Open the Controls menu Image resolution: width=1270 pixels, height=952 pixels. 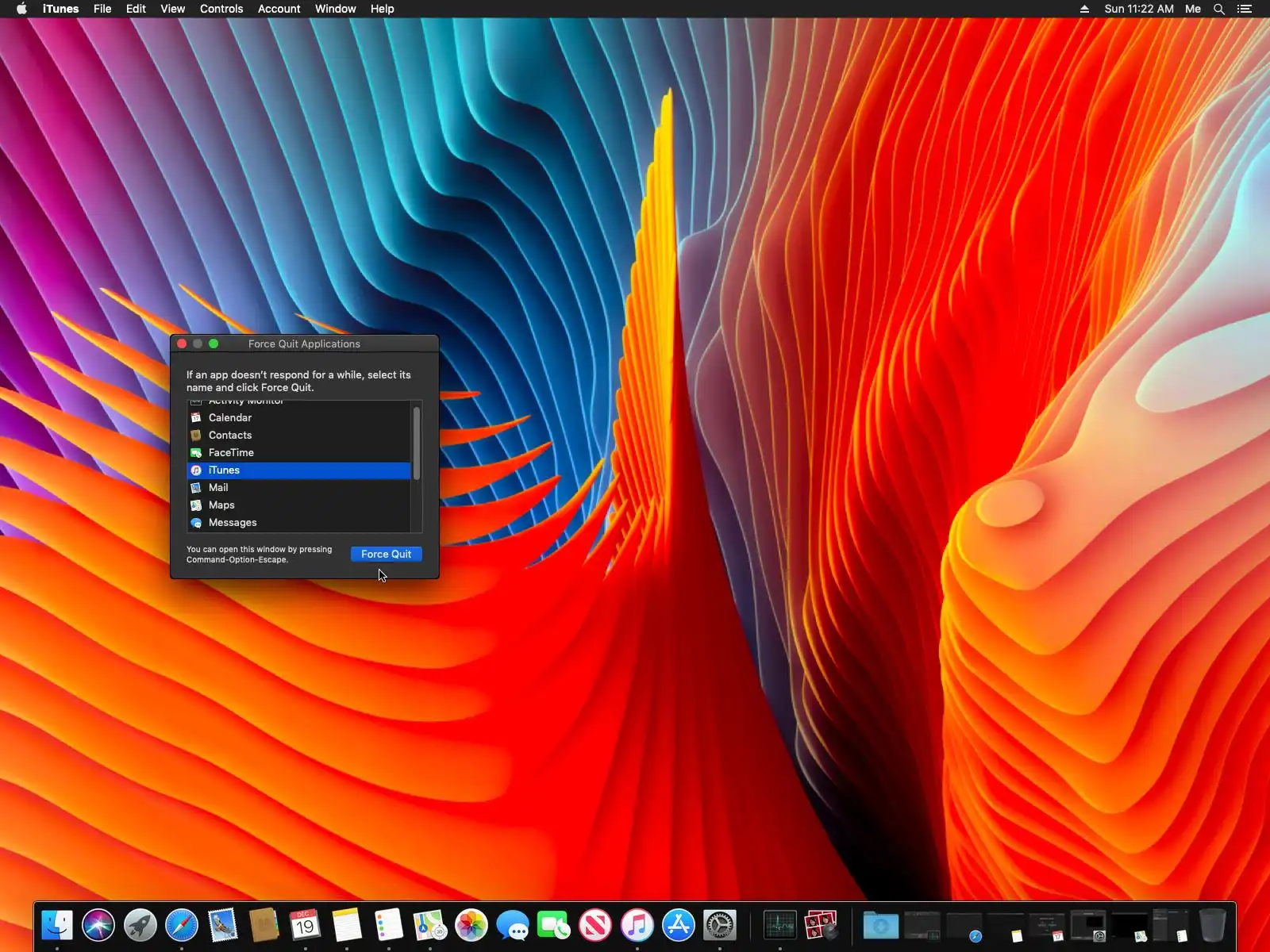[221, 9]
